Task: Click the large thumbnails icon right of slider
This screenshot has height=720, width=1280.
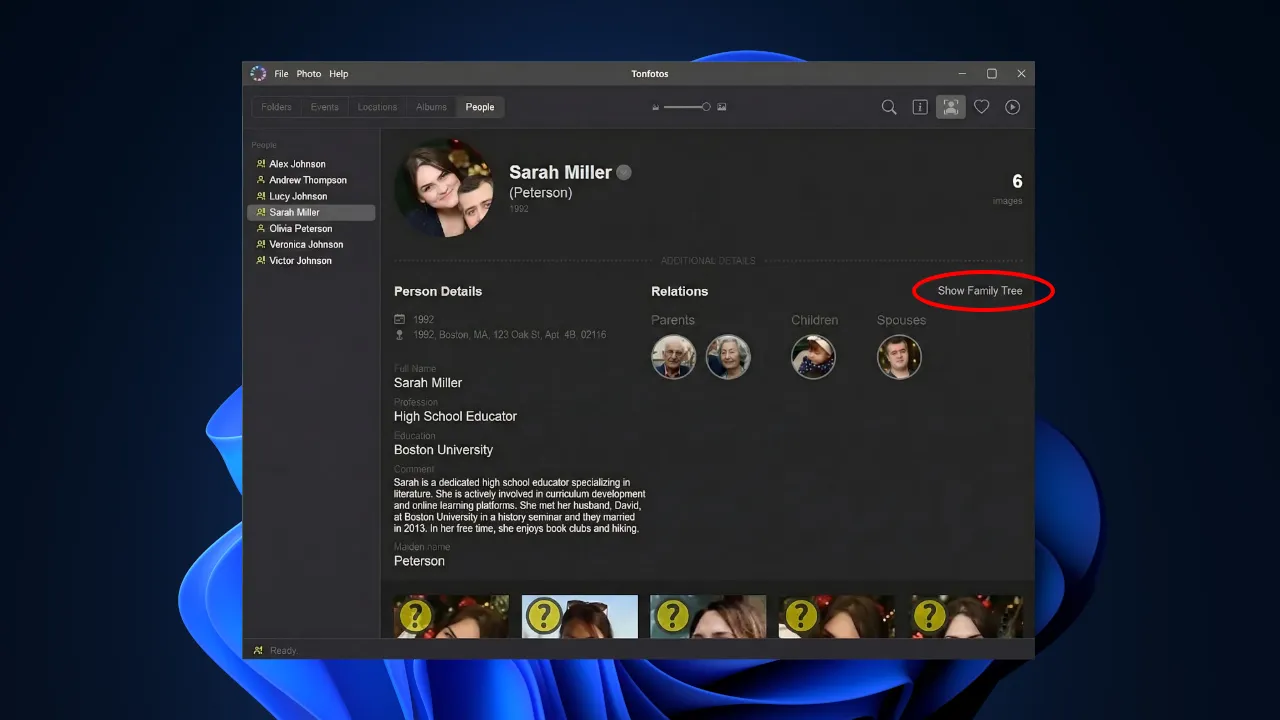Action: tap(722, 107)
